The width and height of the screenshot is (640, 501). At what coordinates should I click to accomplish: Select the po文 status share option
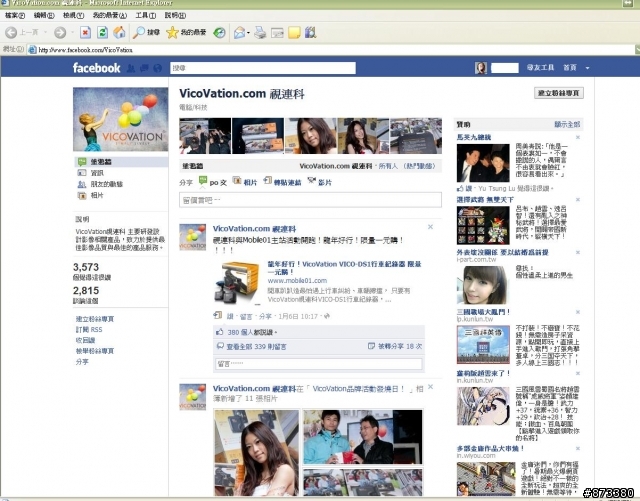212,182
